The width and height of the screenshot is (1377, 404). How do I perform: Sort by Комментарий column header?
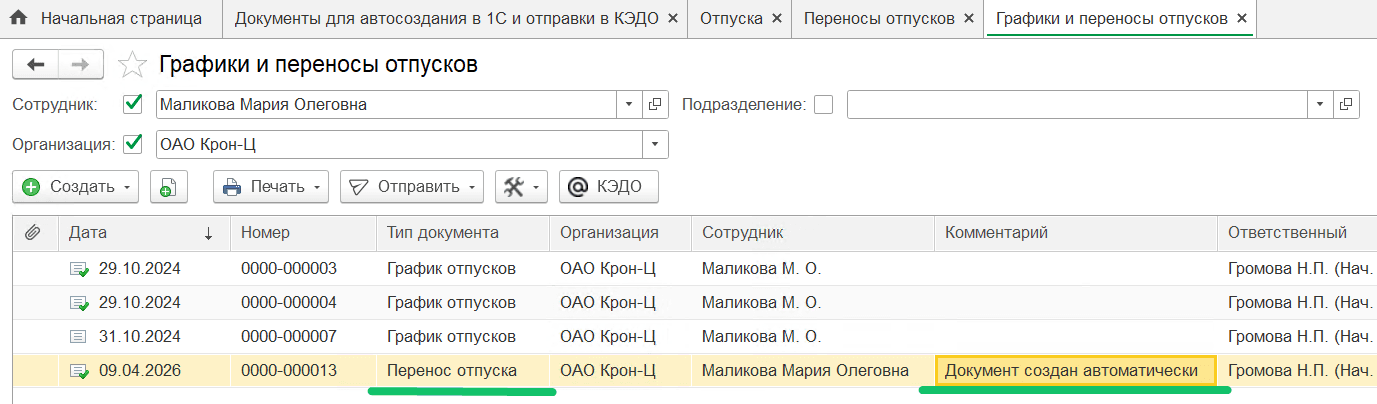click(1075, 233)
